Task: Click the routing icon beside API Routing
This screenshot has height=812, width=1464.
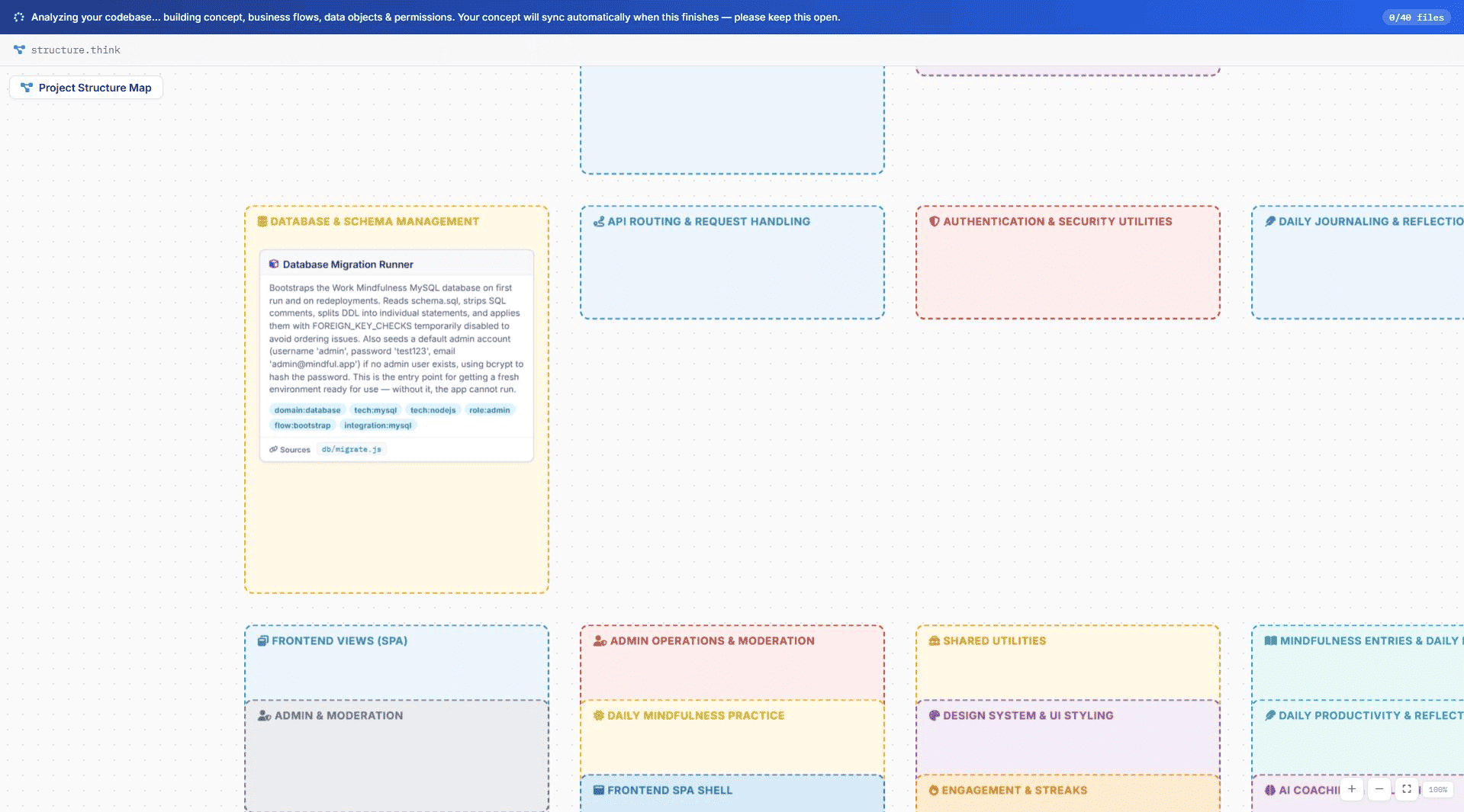Action: tap(599, 221)
